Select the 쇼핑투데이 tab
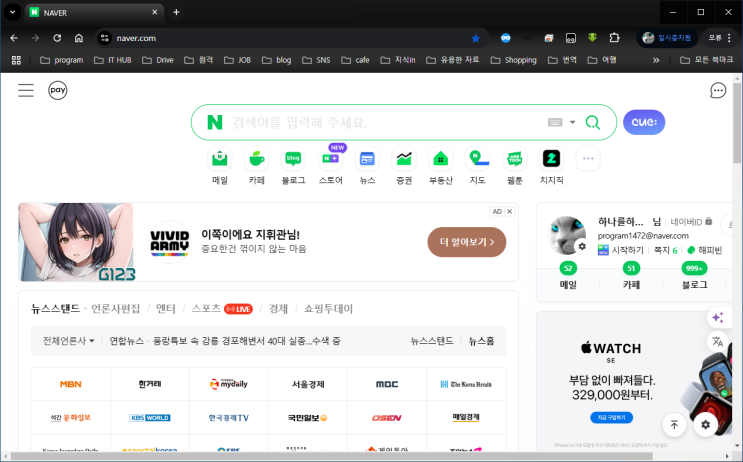The height and width of the screenshot is (462, 743). pos(328,309)
